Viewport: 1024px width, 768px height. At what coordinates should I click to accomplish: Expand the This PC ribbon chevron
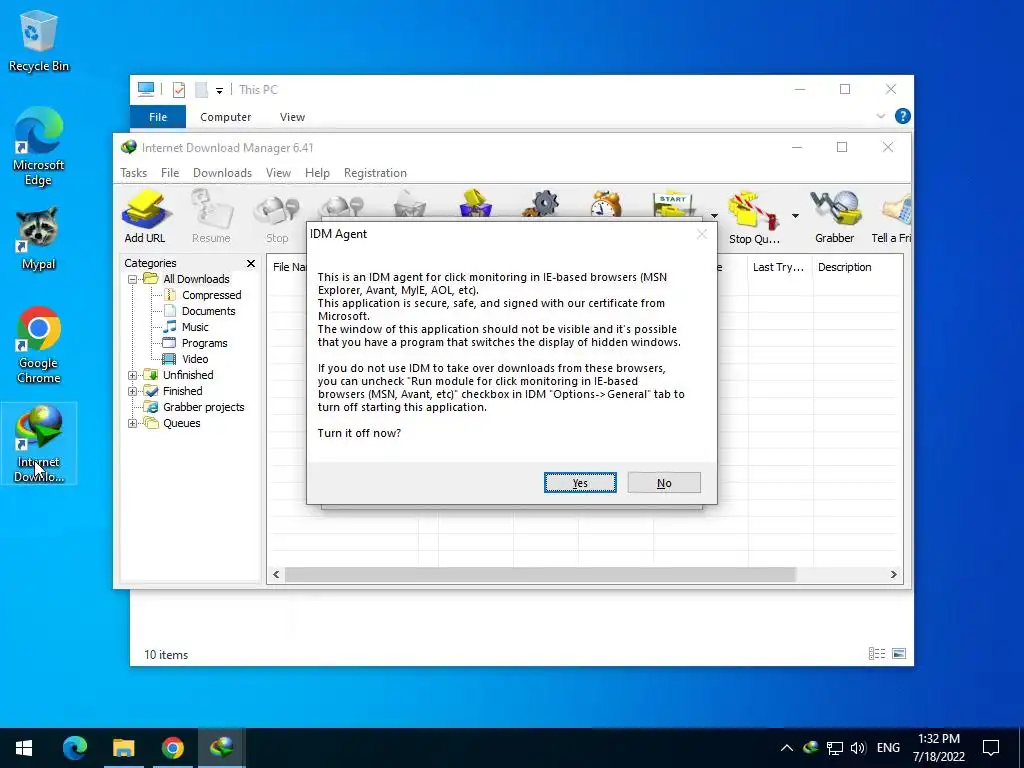pyautogui.click(x=880, y=116)
